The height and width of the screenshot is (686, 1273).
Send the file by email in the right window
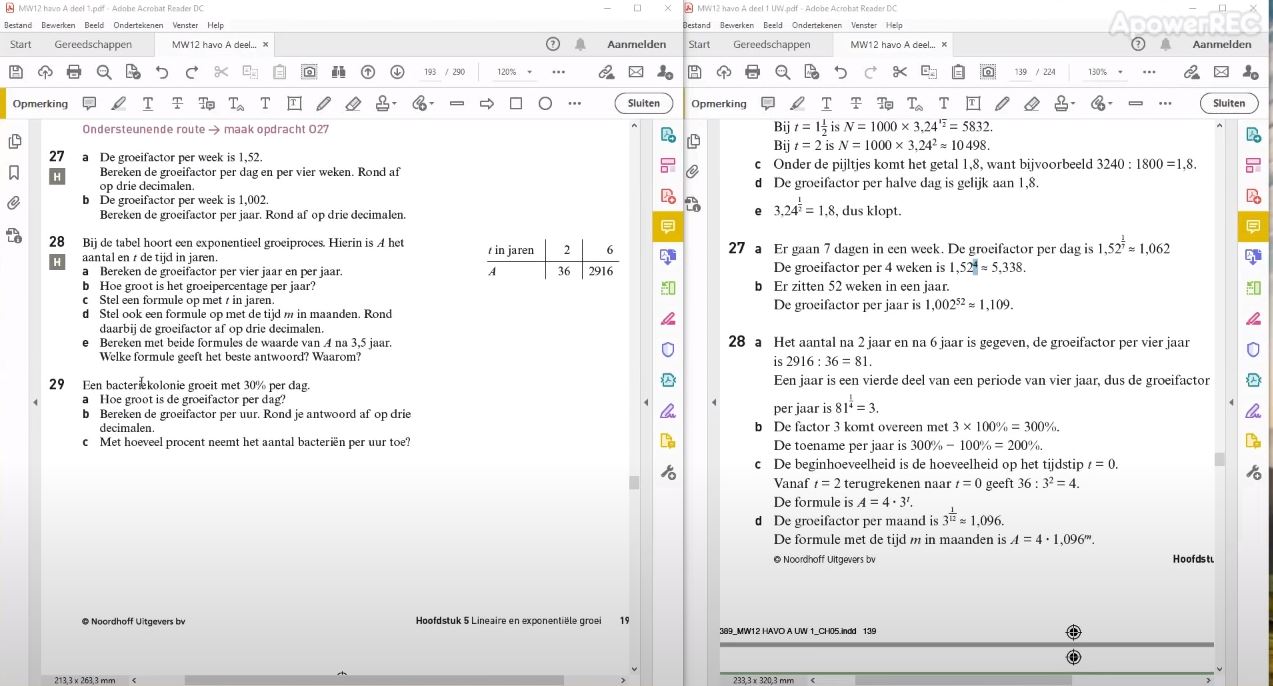(1220, 72)
